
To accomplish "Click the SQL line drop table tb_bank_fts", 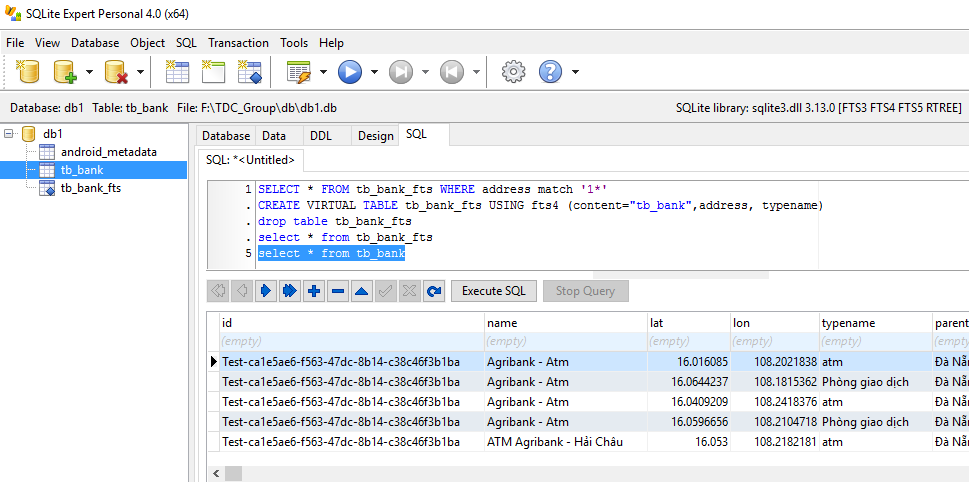I will 334,221.
